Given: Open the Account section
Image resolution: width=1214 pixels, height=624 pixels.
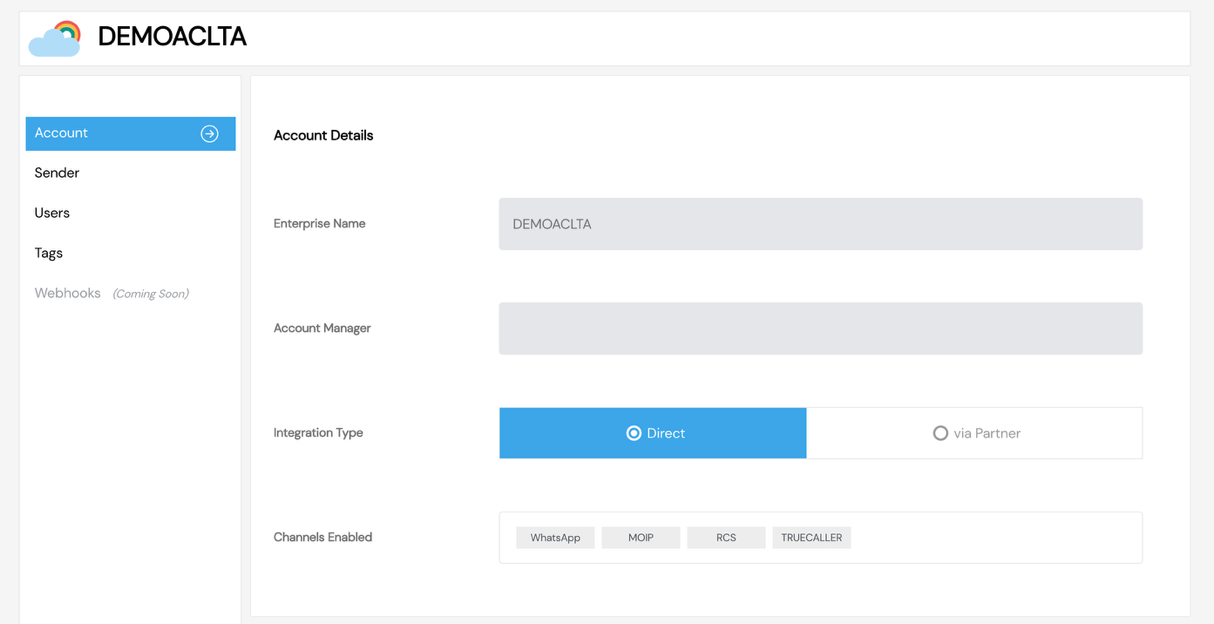Looking at the screenshot, I should coord(130,134).
